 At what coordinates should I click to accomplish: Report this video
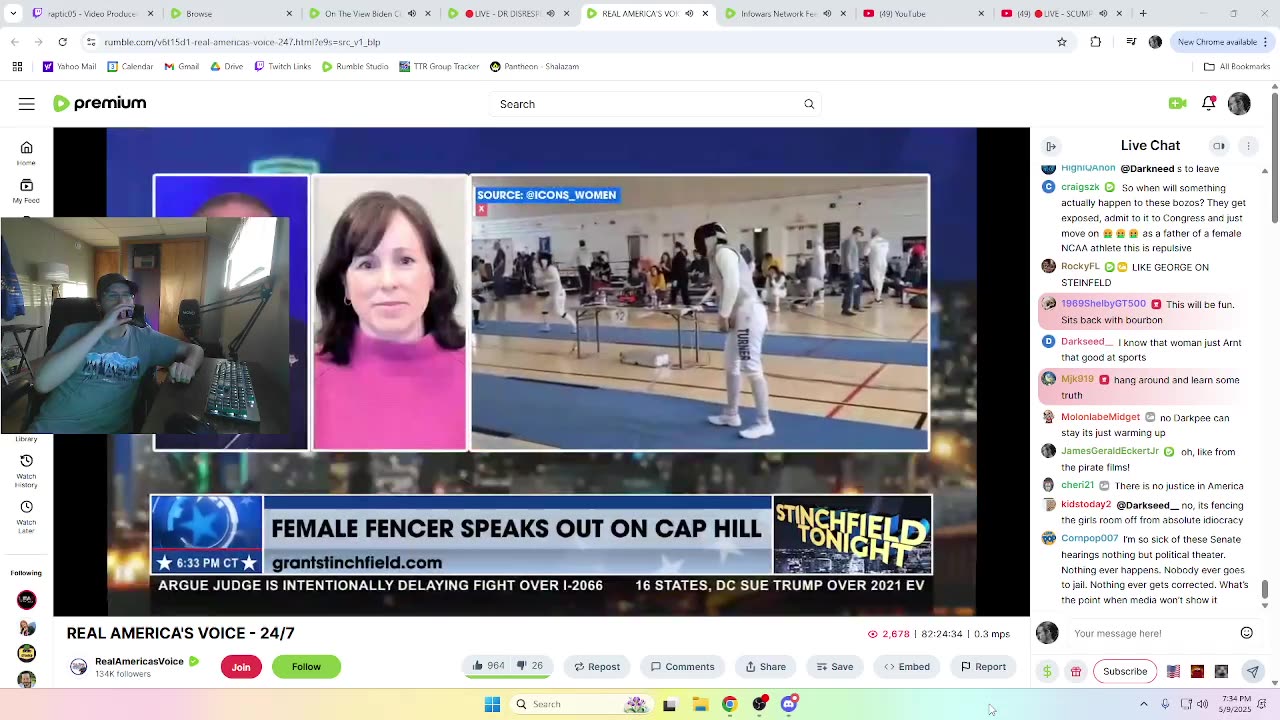pyautogui.click(x=984, y=666)
